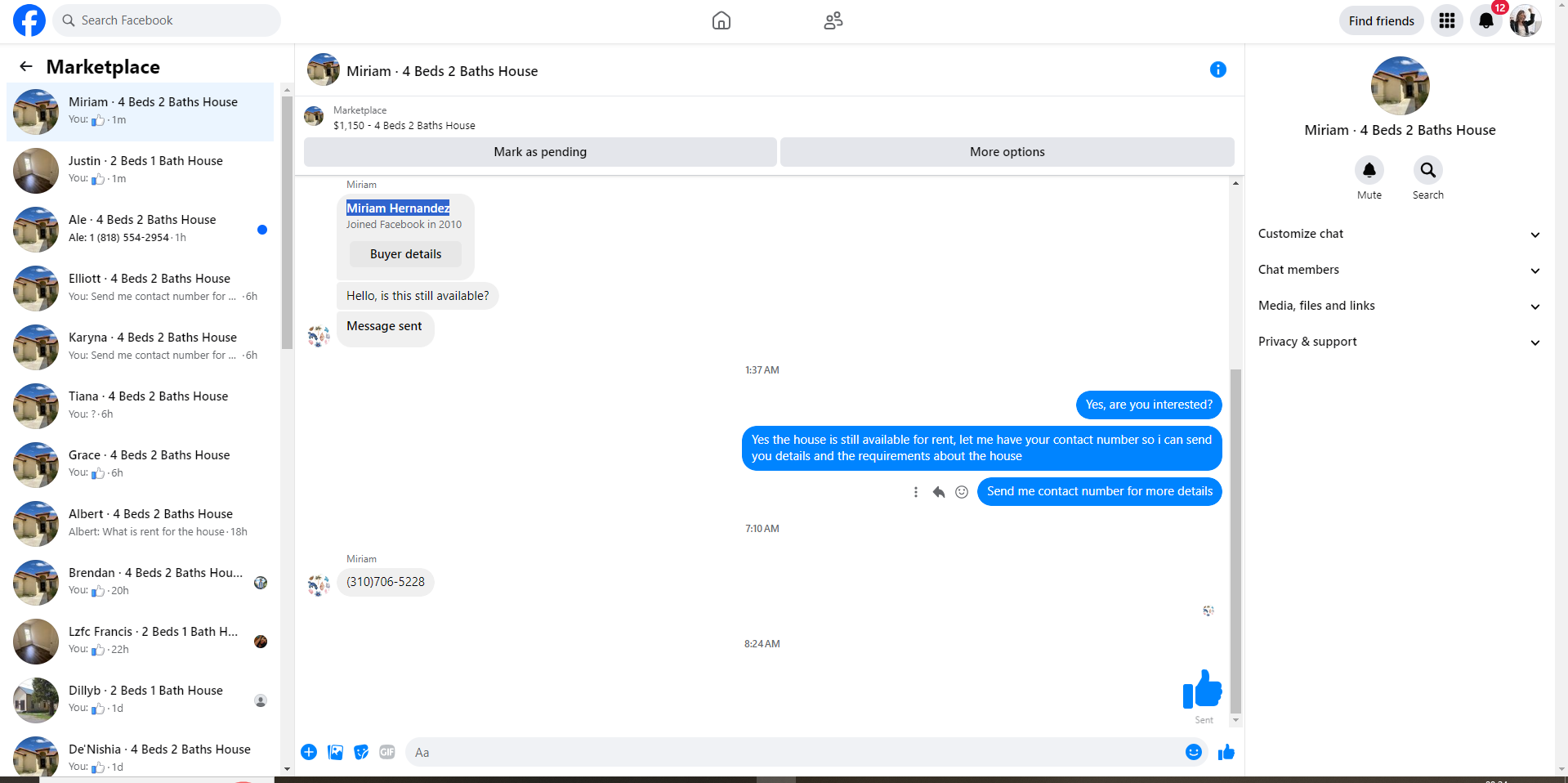Open the Friends icon in top bar
The height and width of the screenshot is (783, 1568).
pyautogui.click(x=833, y=20)
